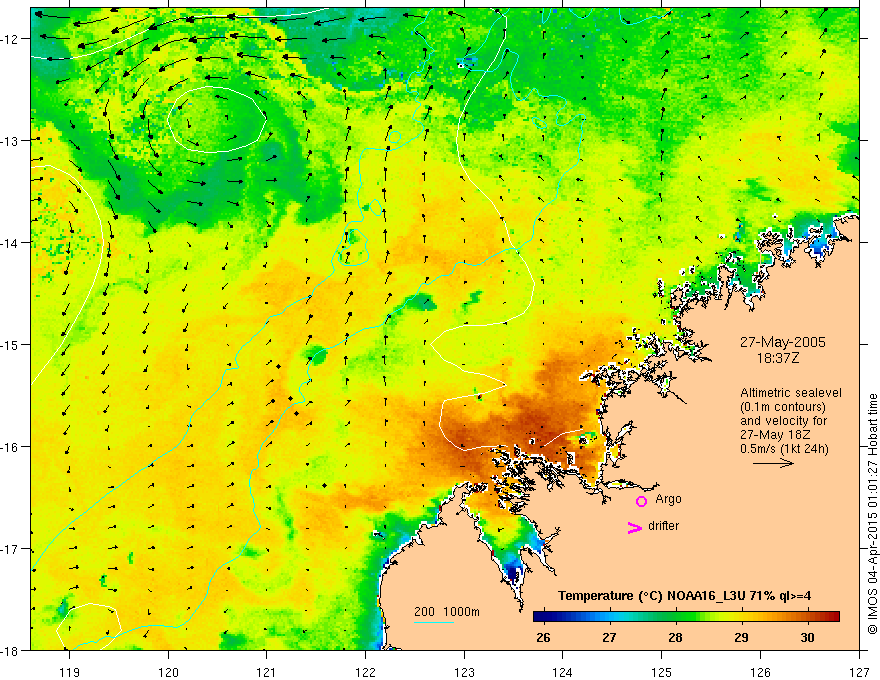The height and width of the screenshot is (680, 880).
Task: Click latitude axis label -13
Action: coord(10,141)
